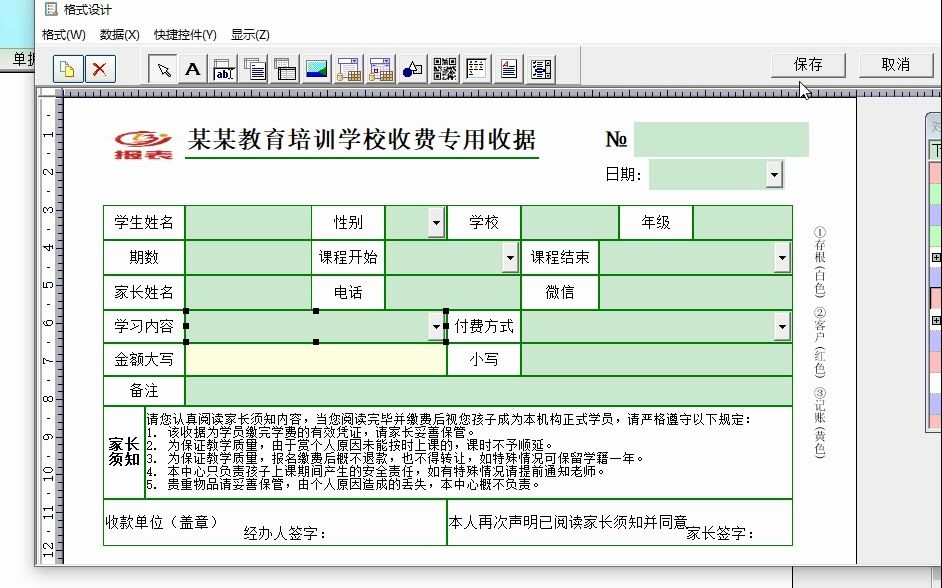Open the 课程结束 course end dropdown
The width and height of the screenshot is (942, 588).
[x=781, y=257]
